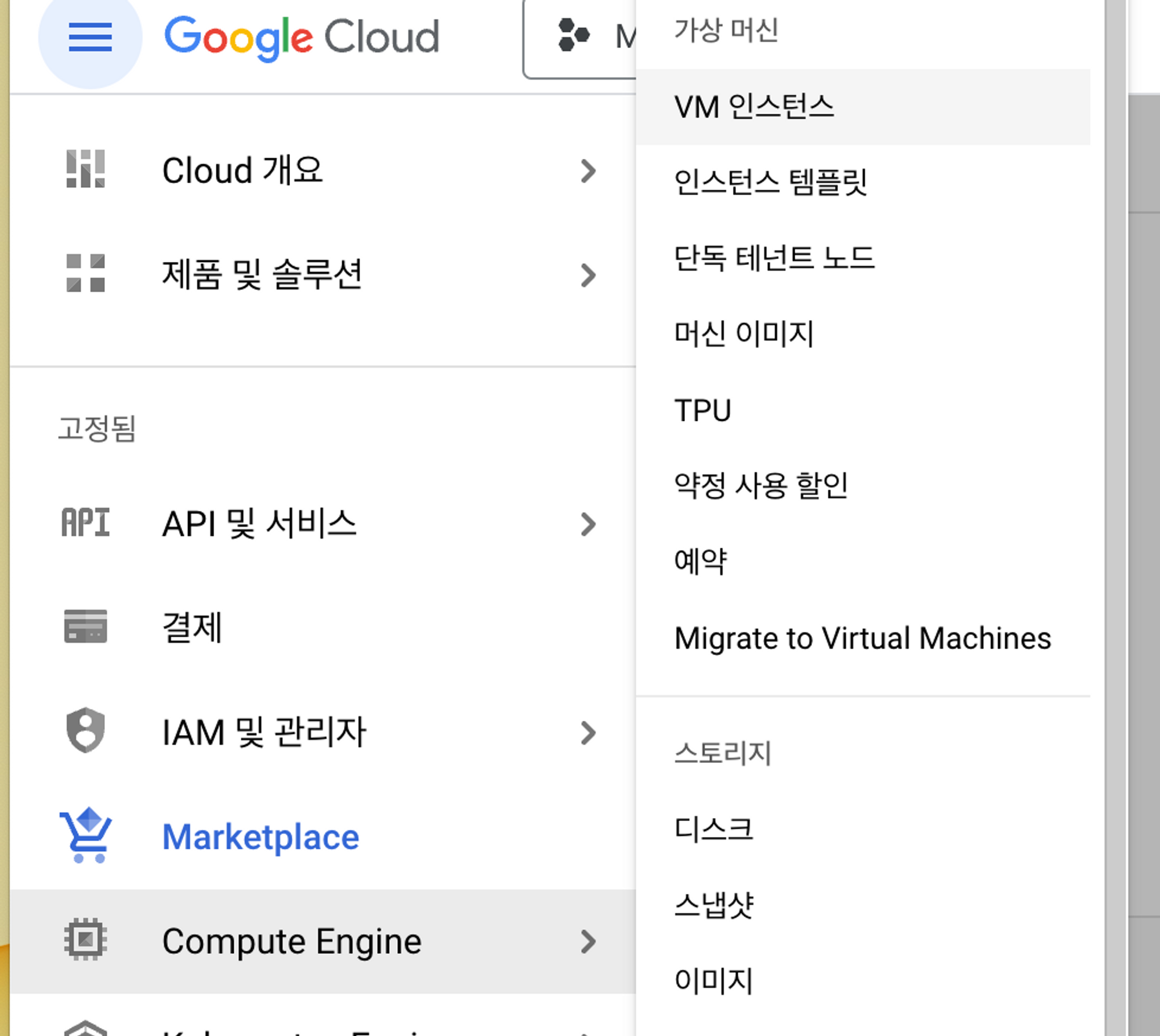Open 인스턴스 템플릿 in the submenu
The width and height of the screenshot is (1160, 1036).
pos(770,182)
